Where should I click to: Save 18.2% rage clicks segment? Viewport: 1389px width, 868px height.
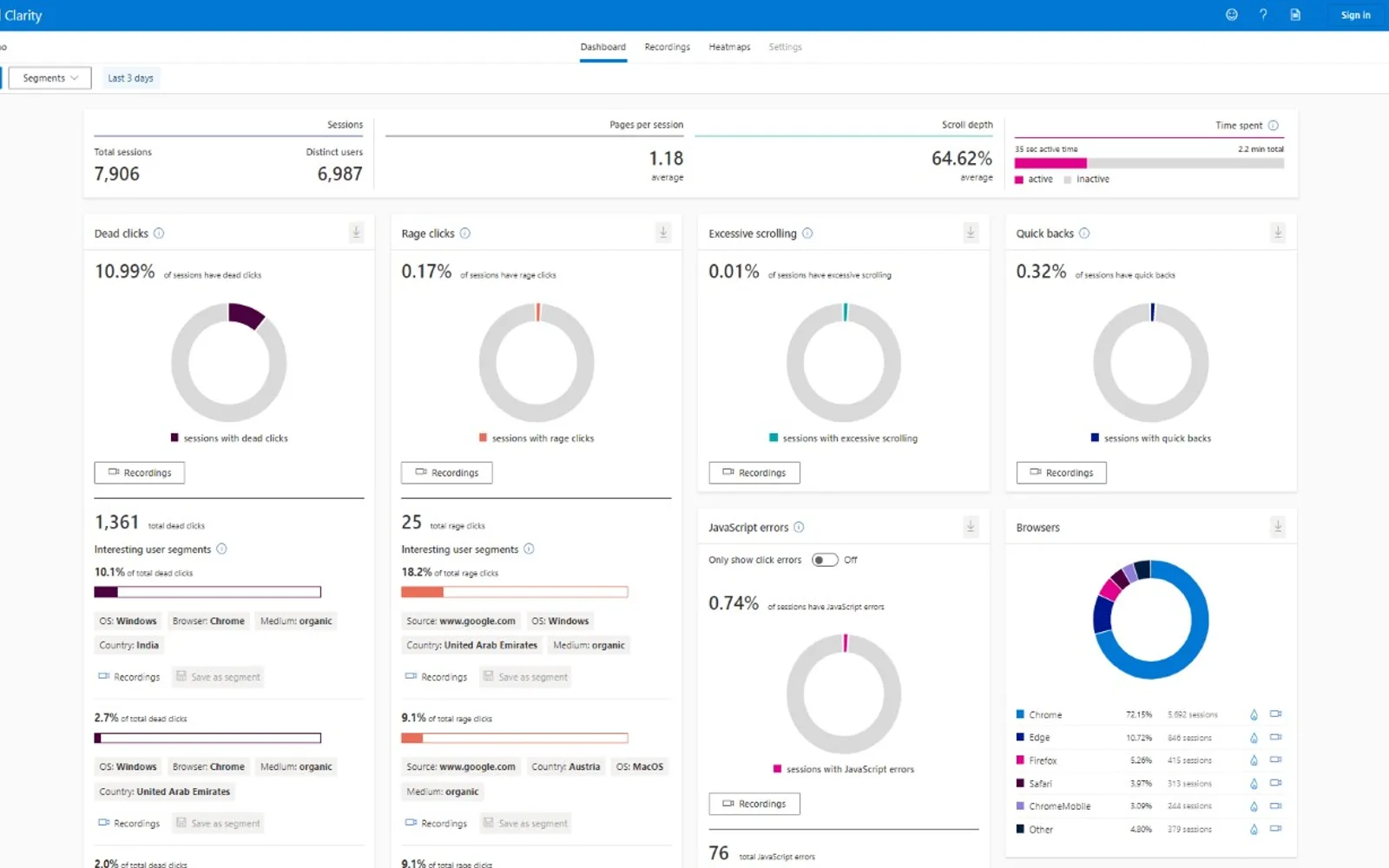[525, 677]
